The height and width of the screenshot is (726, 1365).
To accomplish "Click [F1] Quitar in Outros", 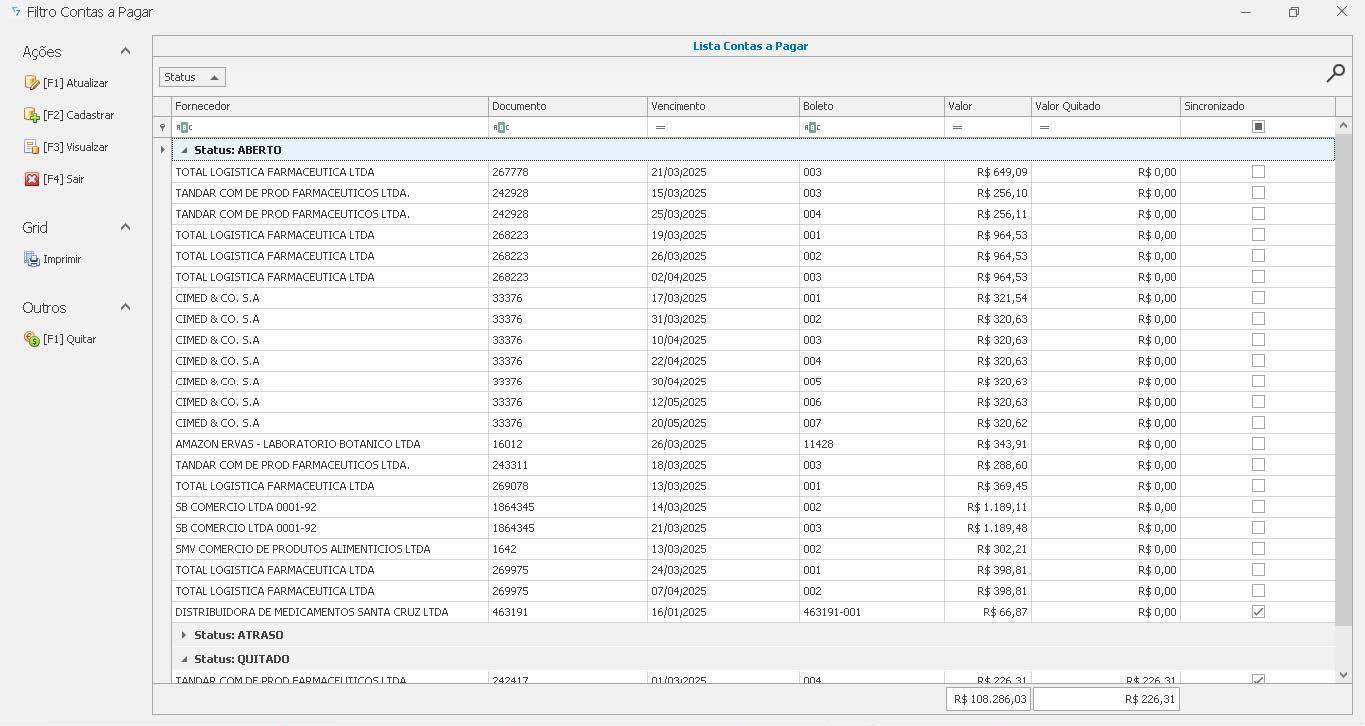I will click(x=69, y=339).
